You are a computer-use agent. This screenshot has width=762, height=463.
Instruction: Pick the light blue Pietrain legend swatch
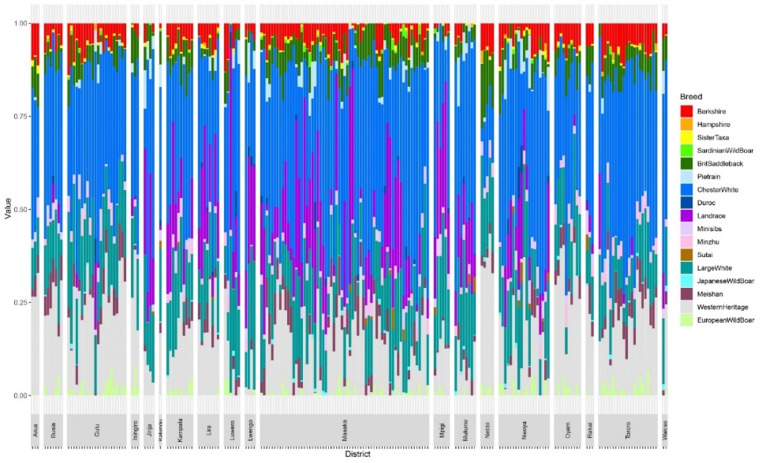click(x=686, y=177)
